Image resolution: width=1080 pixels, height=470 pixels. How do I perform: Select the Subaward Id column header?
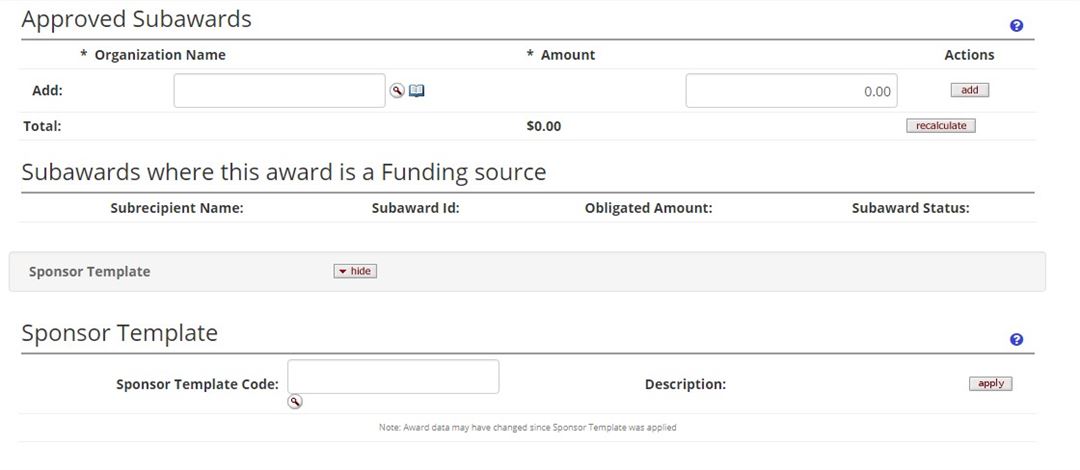[415, 209]
